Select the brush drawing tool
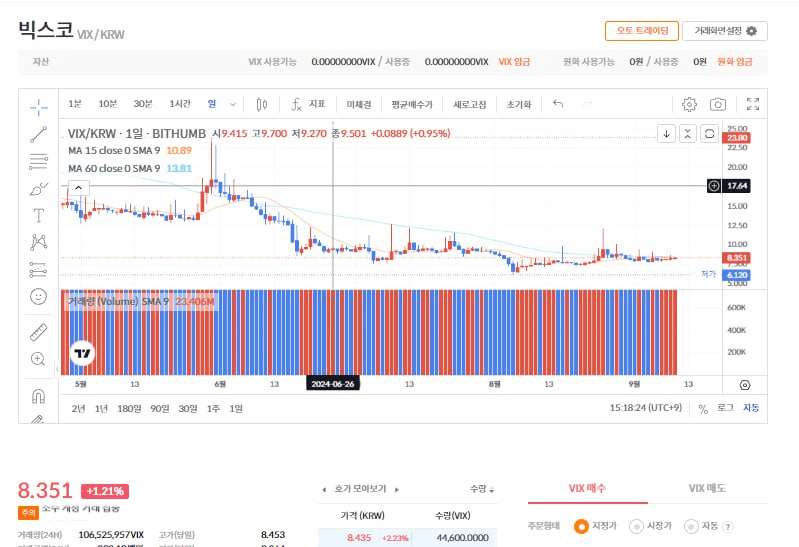 [x=39, y=189]
